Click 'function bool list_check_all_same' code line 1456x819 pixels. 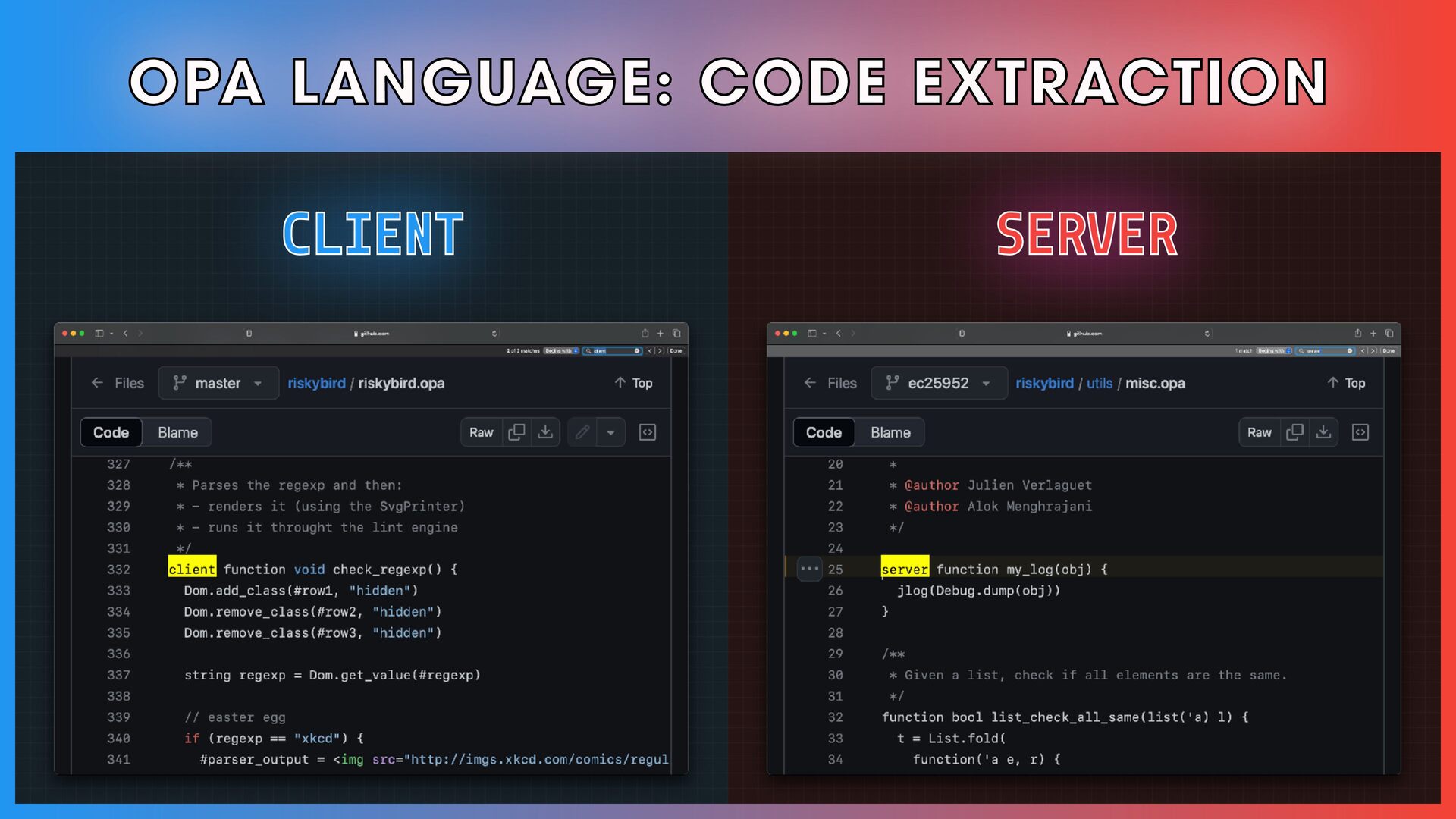coord(1065,717)
